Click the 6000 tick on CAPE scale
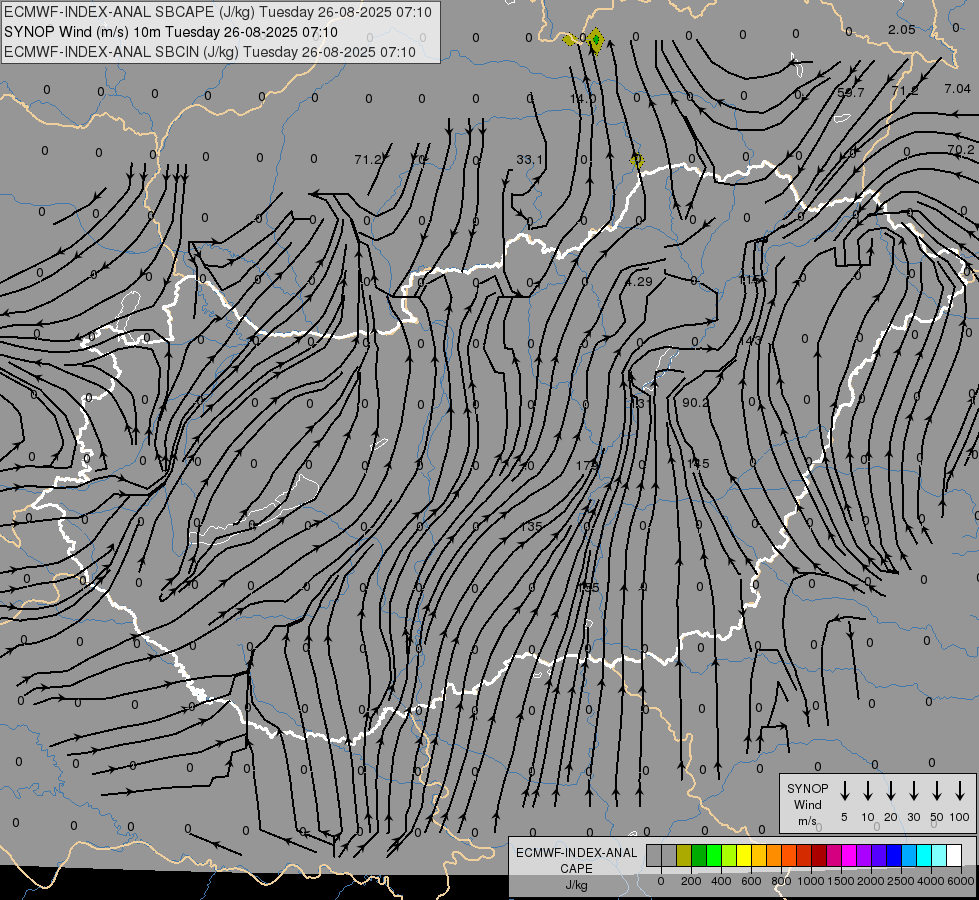The width and height of the screenshot is (979, 900). (961, 881)
